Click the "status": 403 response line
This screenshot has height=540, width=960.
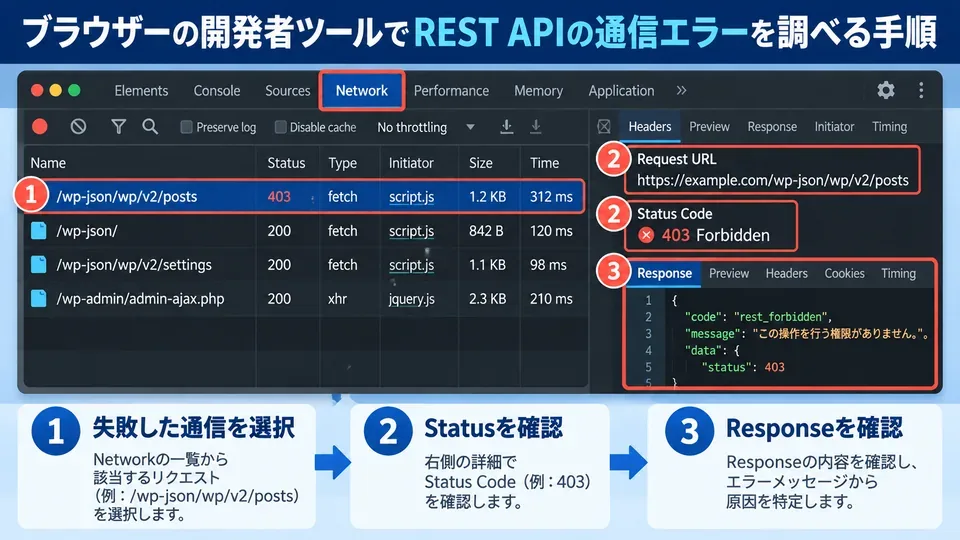[x=743, y=367]
